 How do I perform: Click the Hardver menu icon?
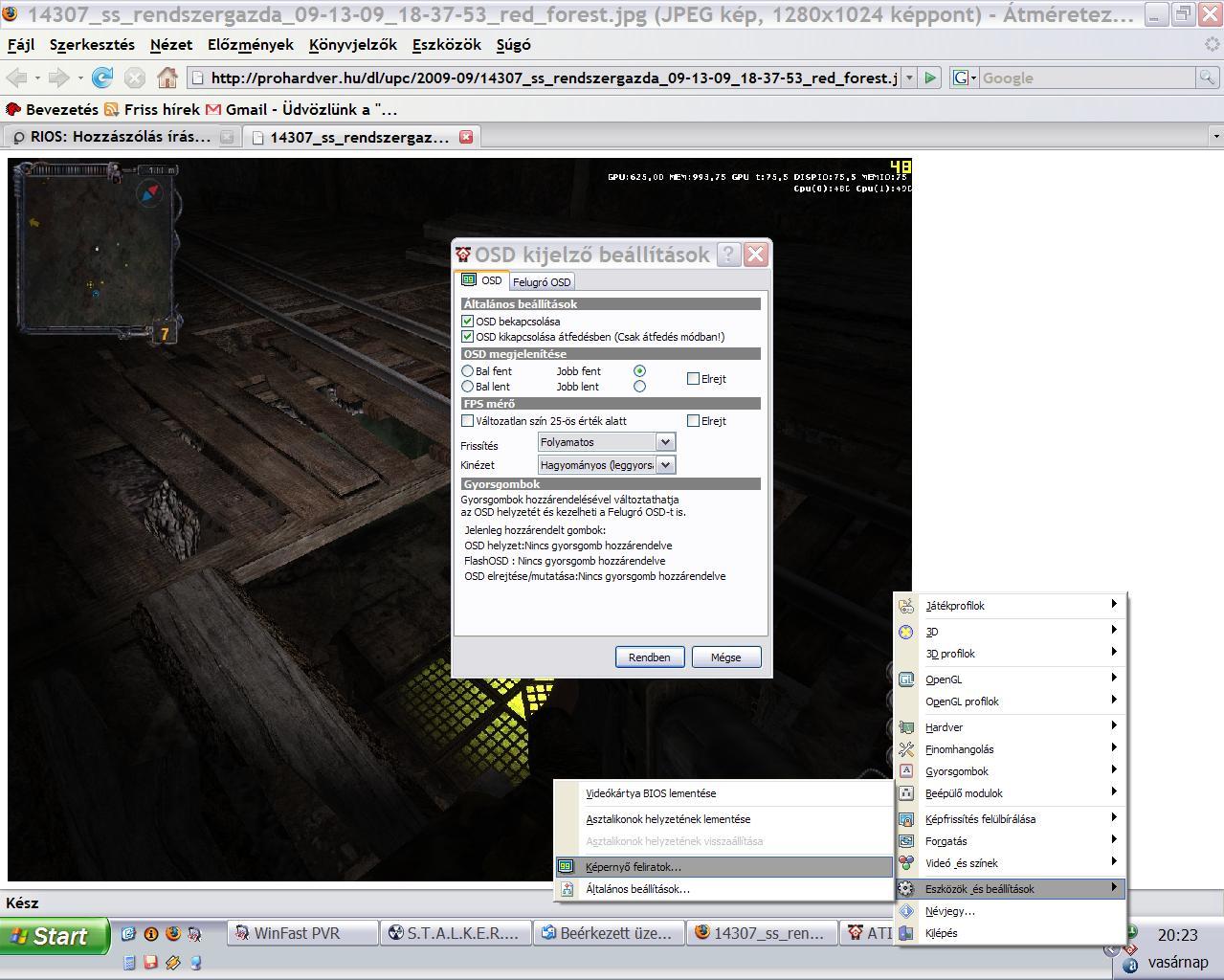(x=906, y=727)
